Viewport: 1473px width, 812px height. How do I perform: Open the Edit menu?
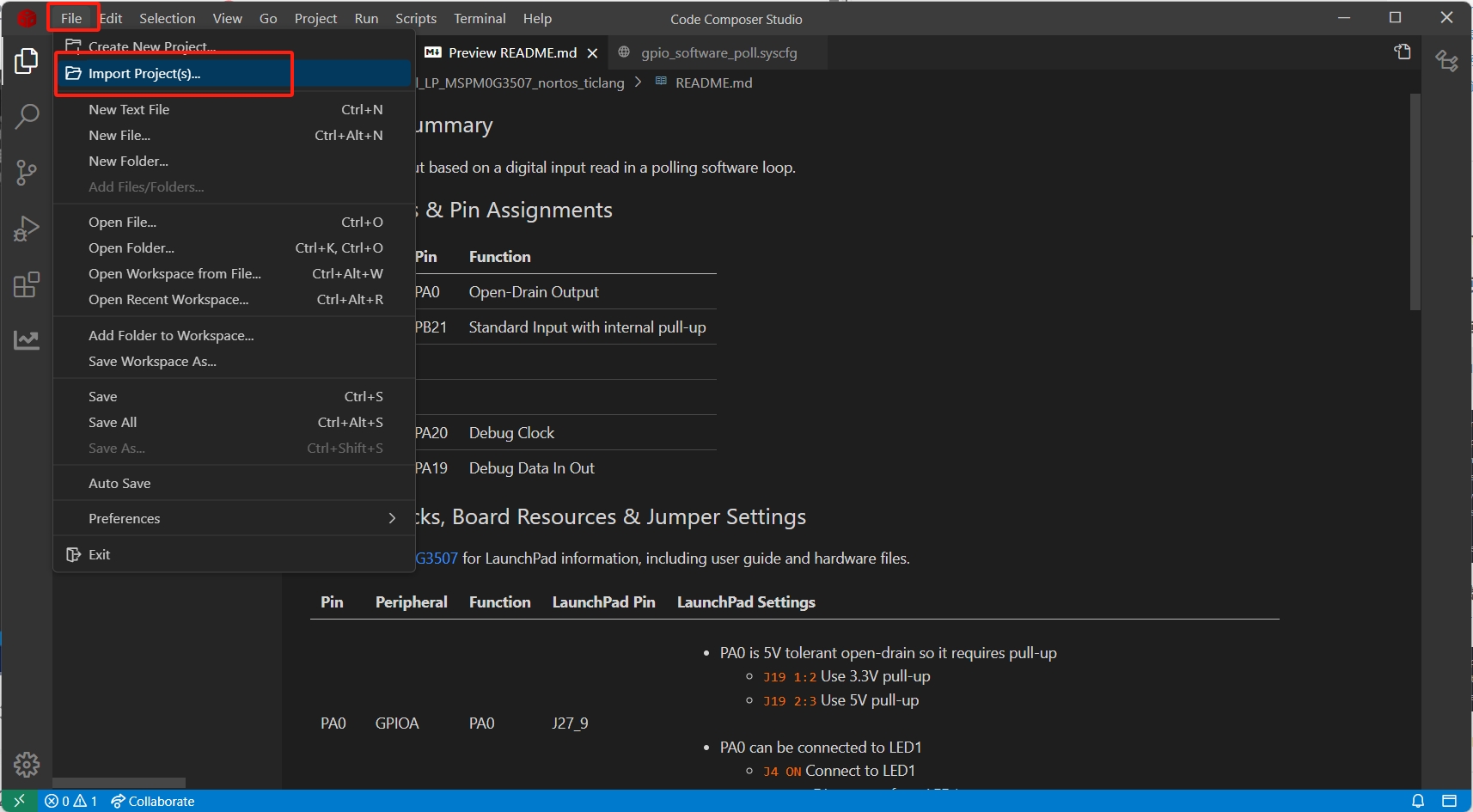coord(111,18)
